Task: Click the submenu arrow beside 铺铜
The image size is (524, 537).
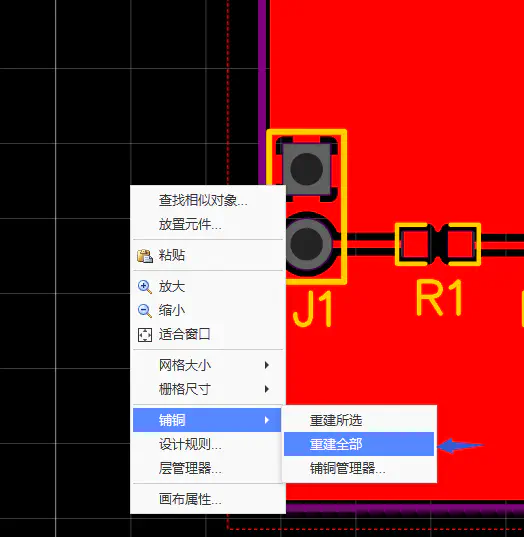Action: coord(267,420)
